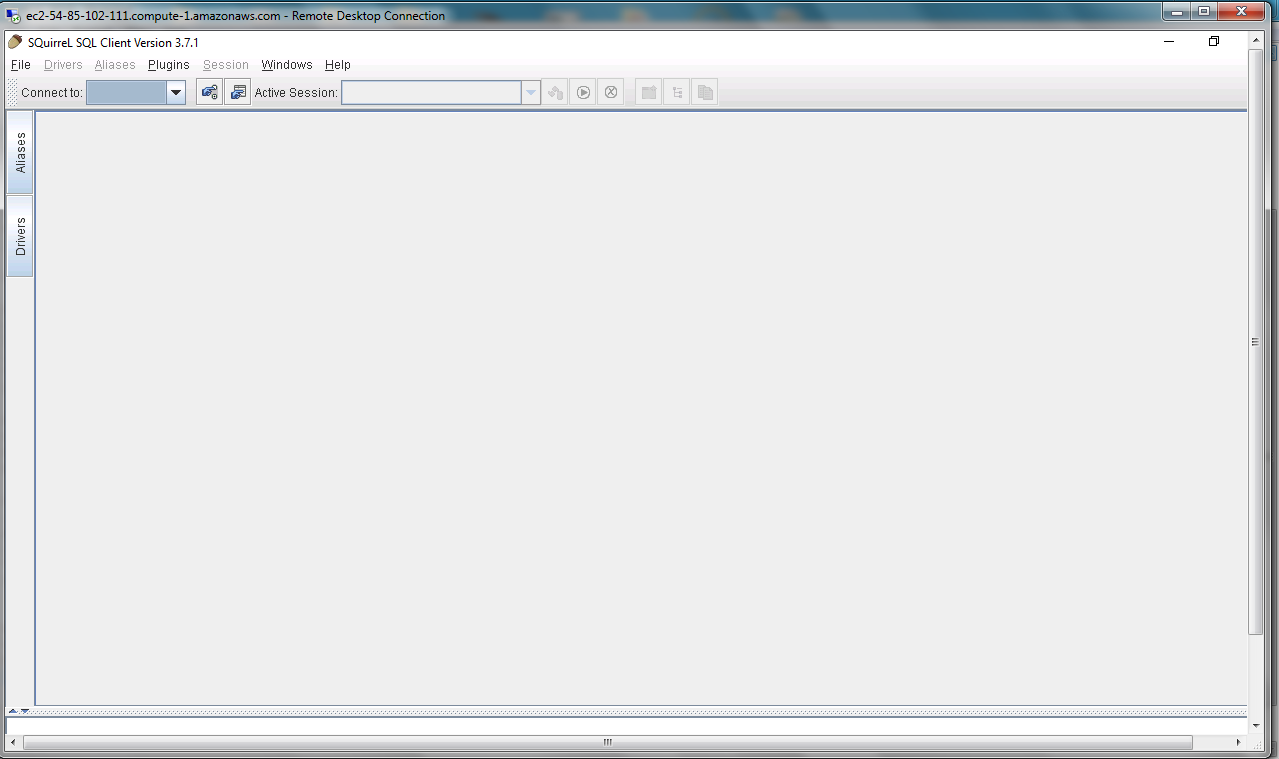Show the Aliases side panel tab
This screenshot has width=1279, height=759.
[x=20, y=153]
